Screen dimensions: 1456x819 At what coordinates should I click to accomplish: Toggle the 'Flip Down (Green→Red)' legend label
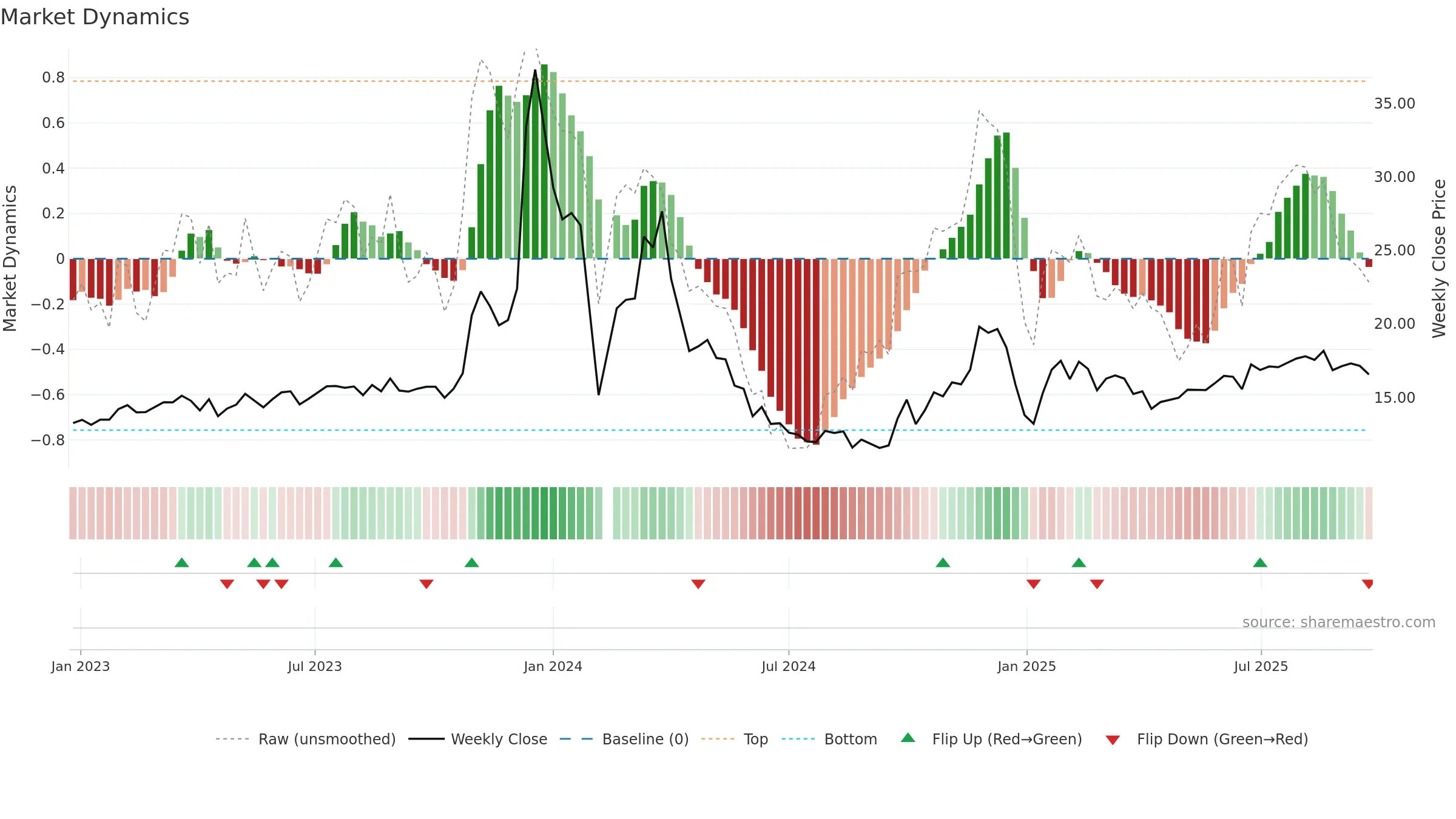[1222, 739]
